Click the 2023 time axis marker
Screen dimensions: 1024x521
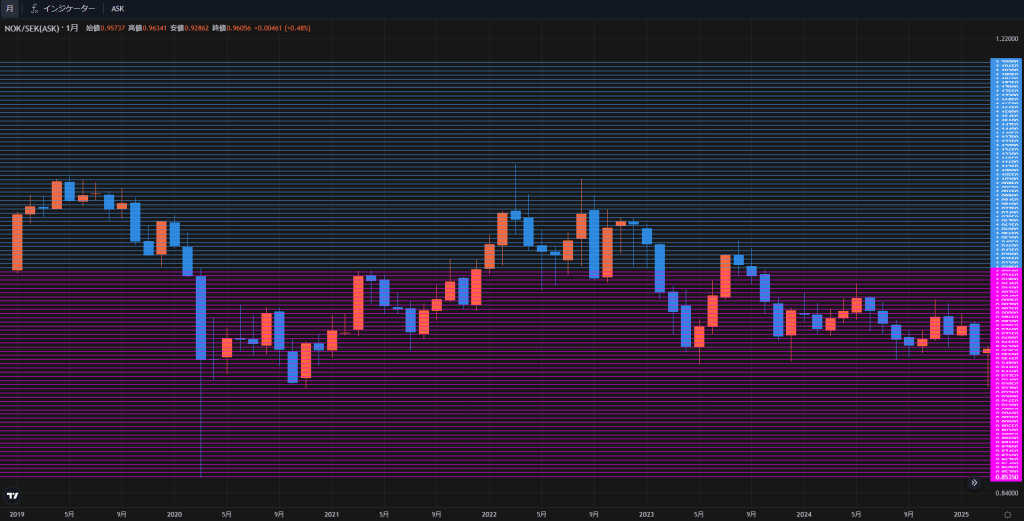pos(646,514)
